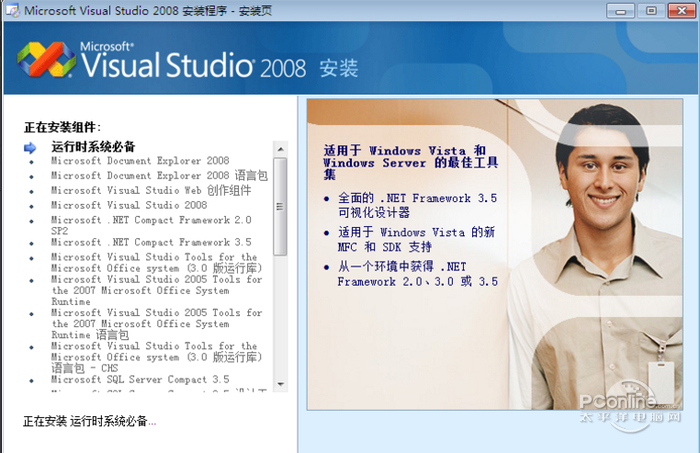The width and height of the screenshot is (700, 453).
Task: Click the Visual Studio infinity logo in banner
Action: click(x=46, y=59)
